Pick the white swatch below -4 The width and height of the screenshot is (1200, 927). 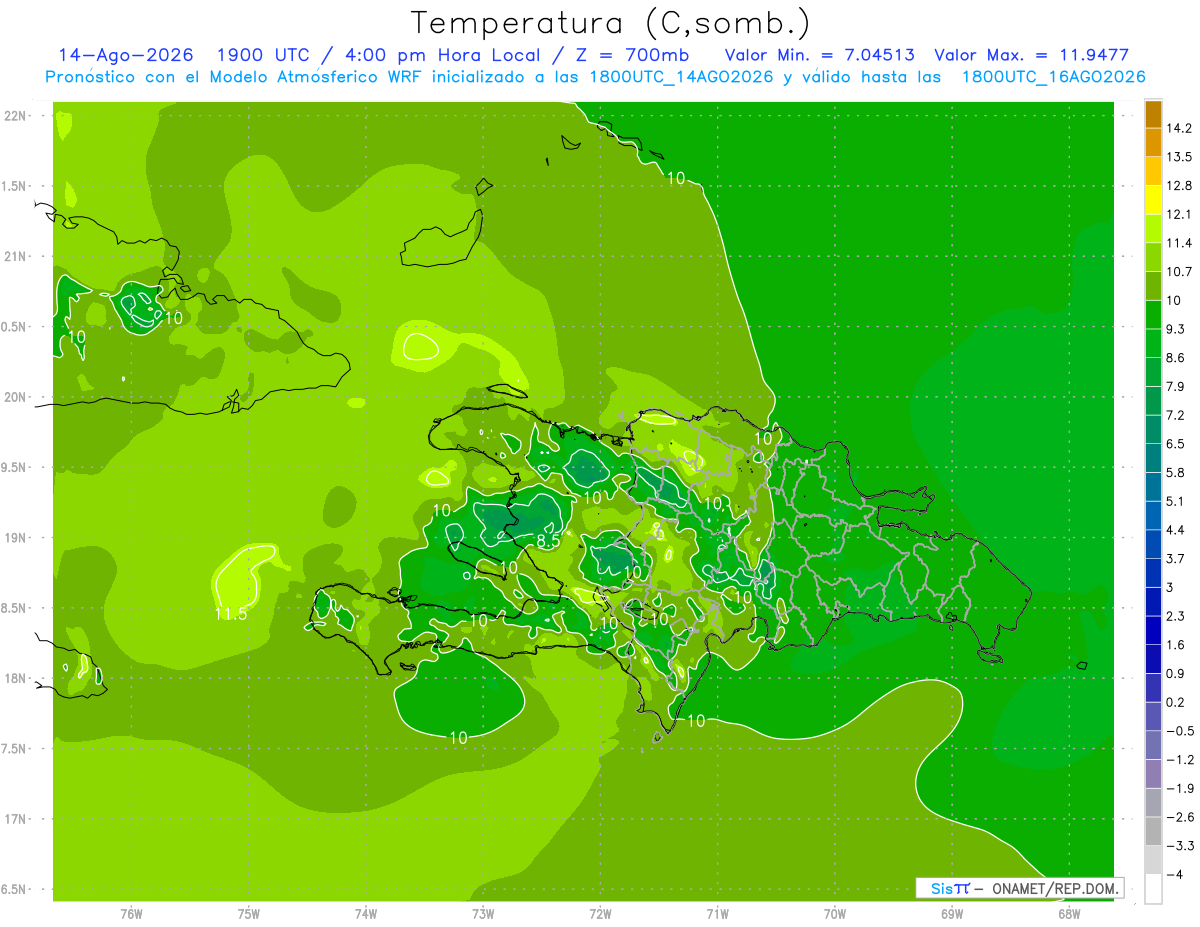(1153, 889)
